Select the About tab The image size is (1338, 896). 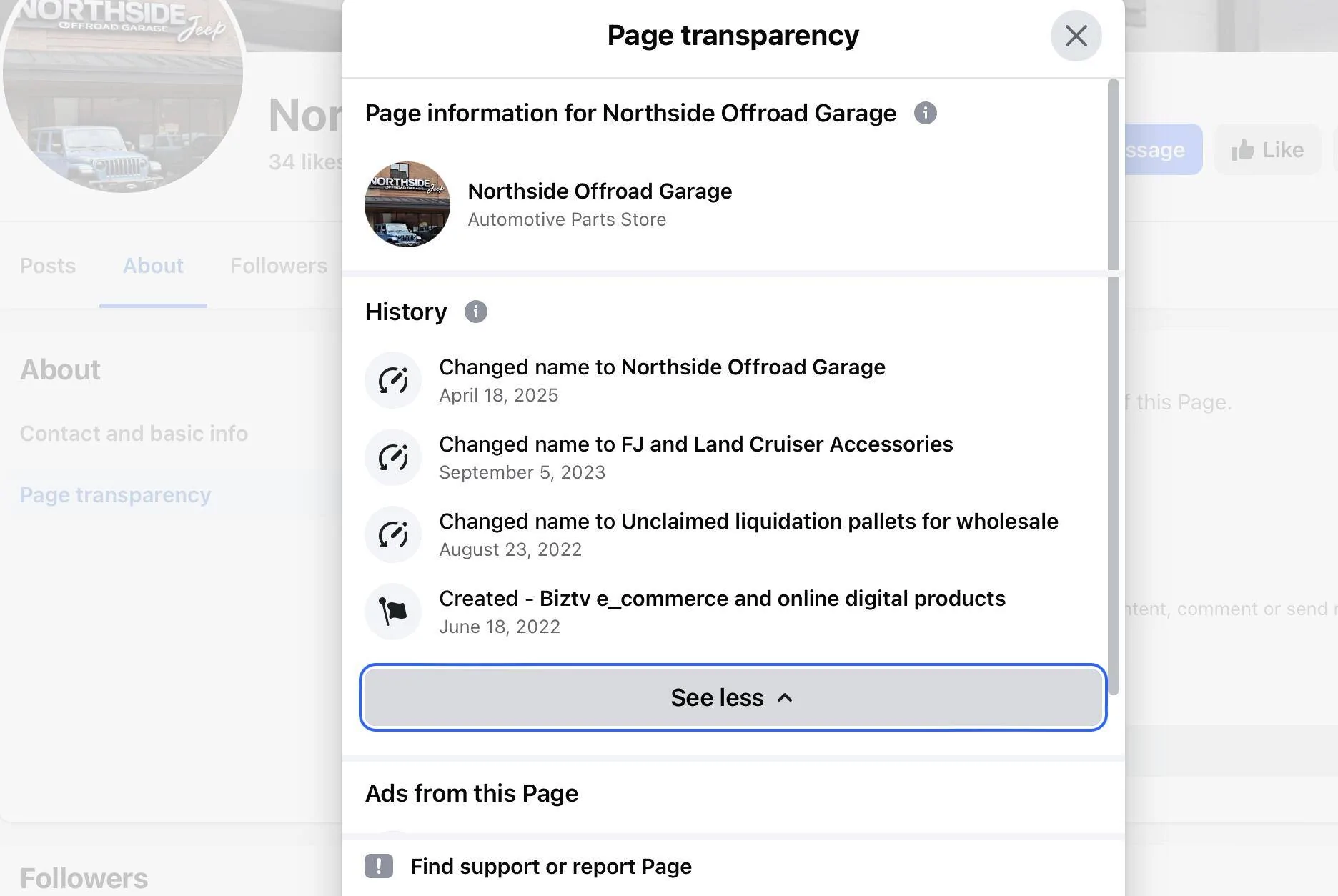pyautogui.click(x=153, y=266)
